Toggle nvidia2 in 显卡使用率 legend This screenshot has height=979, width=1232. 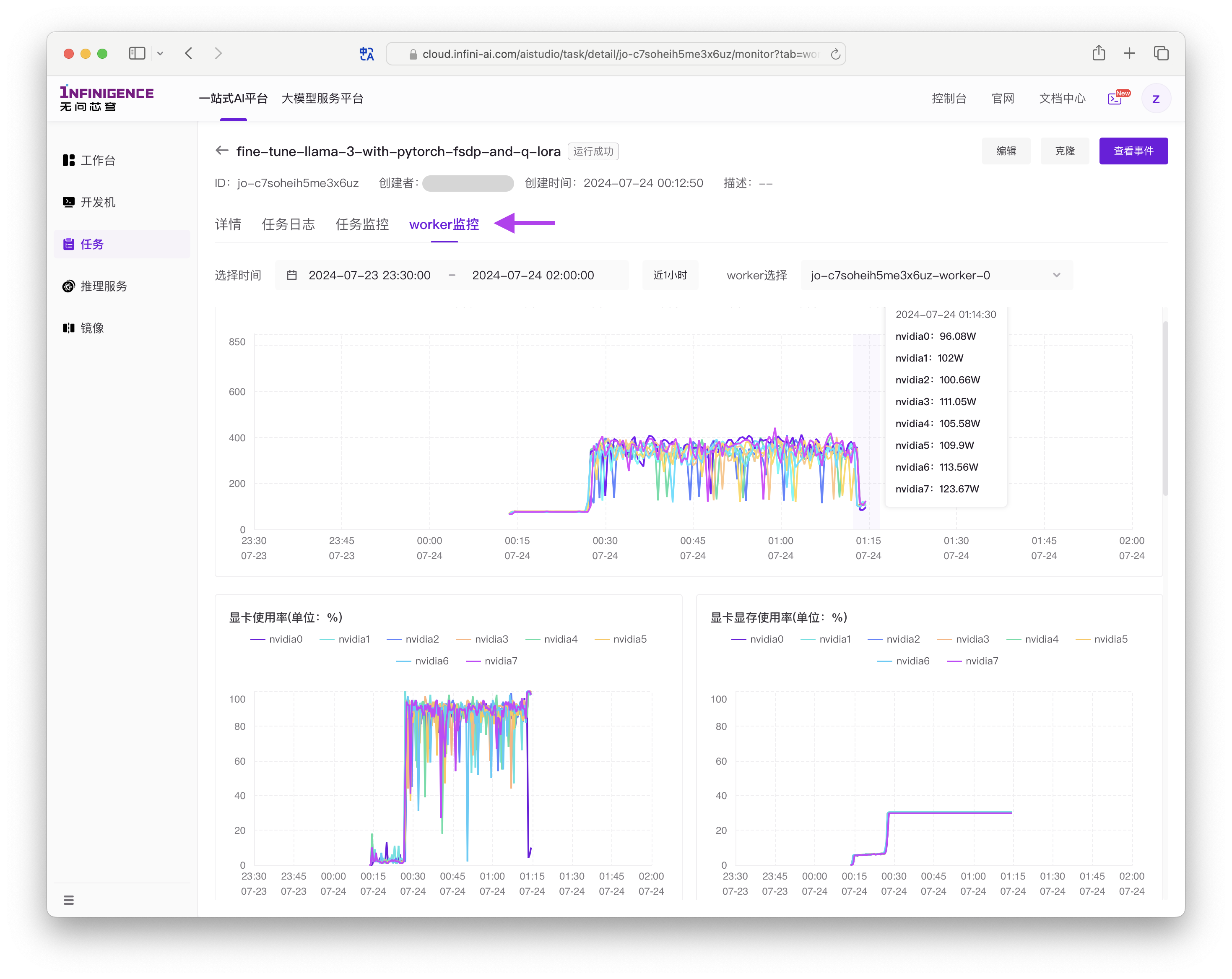(413, 639)
